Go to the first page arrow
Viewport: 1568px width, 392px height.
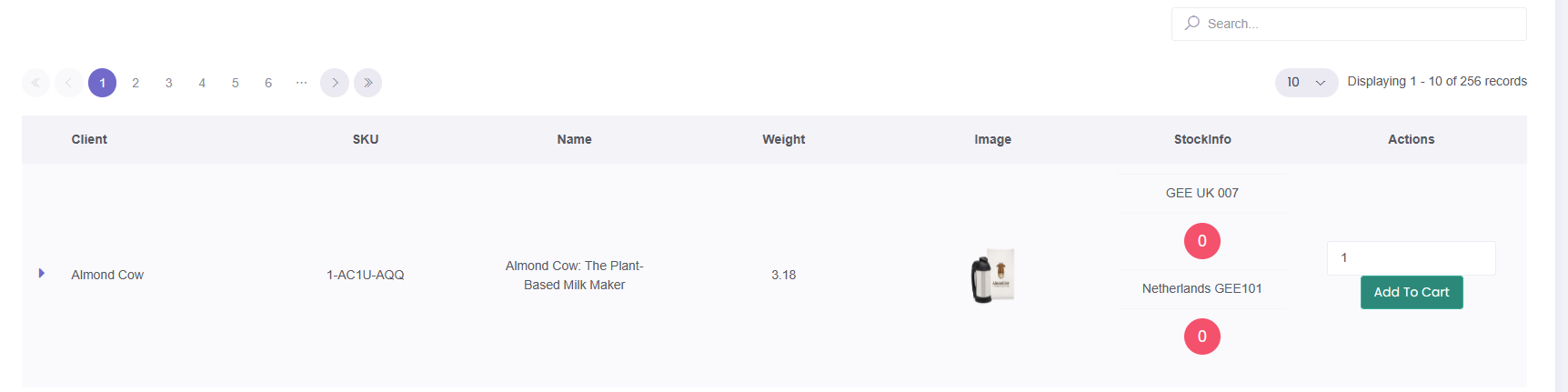[x=35, y=83]
